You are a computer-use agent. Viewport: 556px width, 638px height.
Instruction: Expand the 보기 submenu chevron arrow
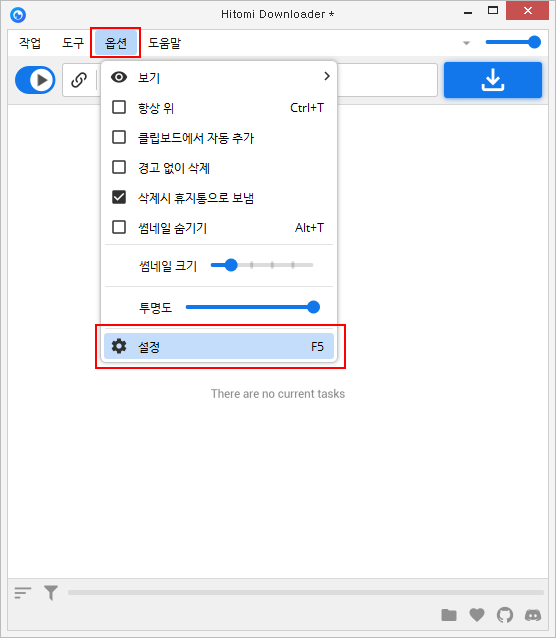point(326,76)
